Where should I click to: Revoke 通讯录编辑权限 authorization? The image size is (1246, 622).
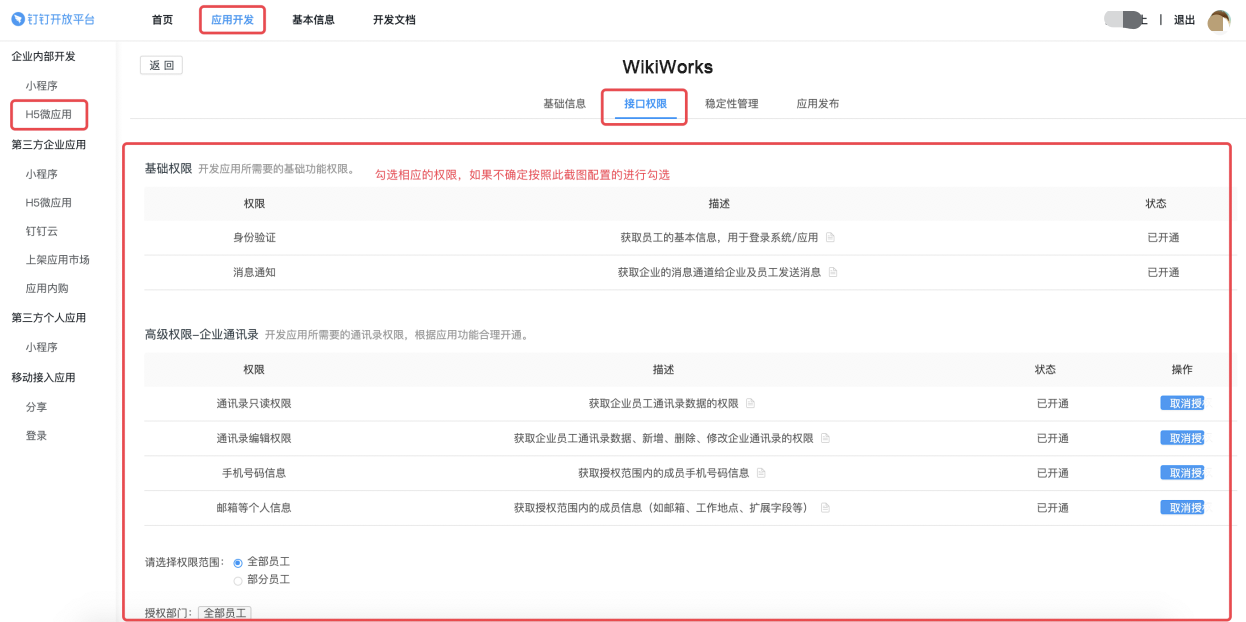point(1182,438)
